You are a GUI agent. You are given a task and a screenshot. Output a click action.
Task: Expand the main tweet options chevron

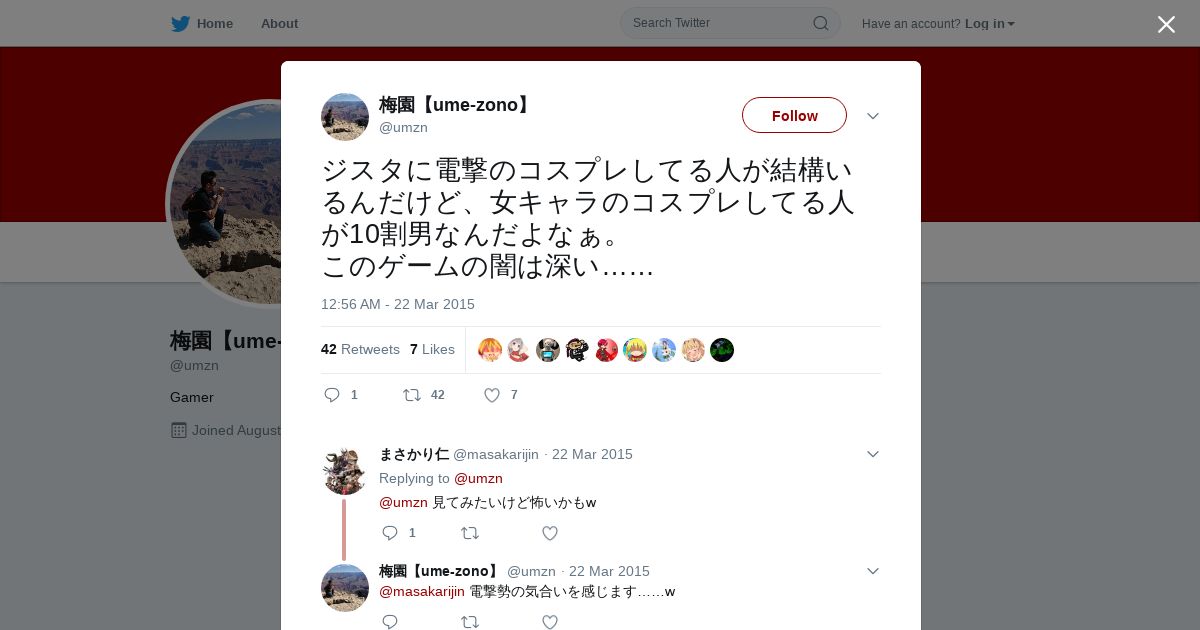point(873,116)
